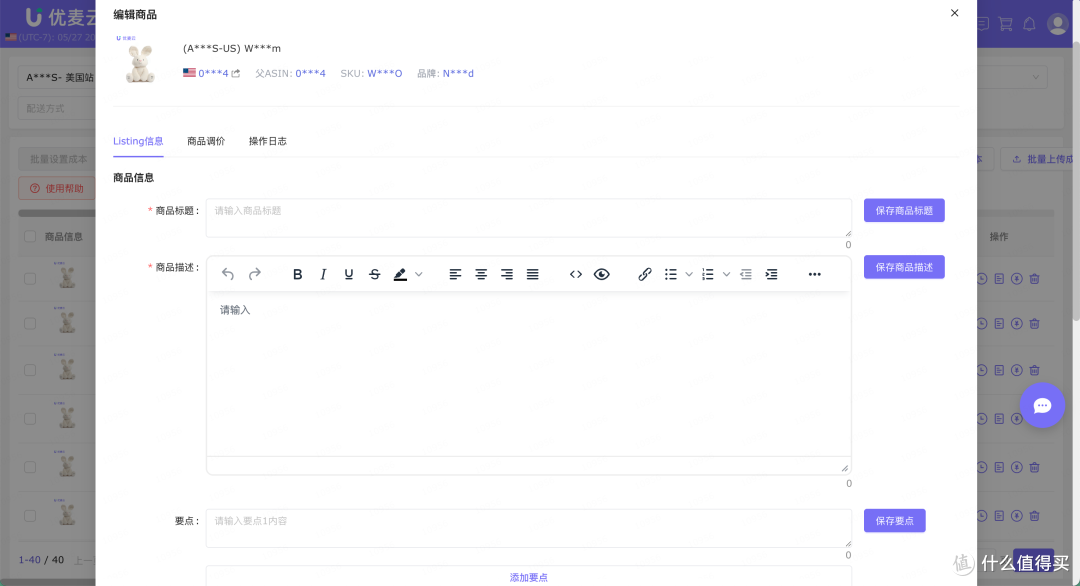Image resolution: width=1080 pixels, height=586 pixels.
Task: Open SKU link W***O
Action: 384,73
